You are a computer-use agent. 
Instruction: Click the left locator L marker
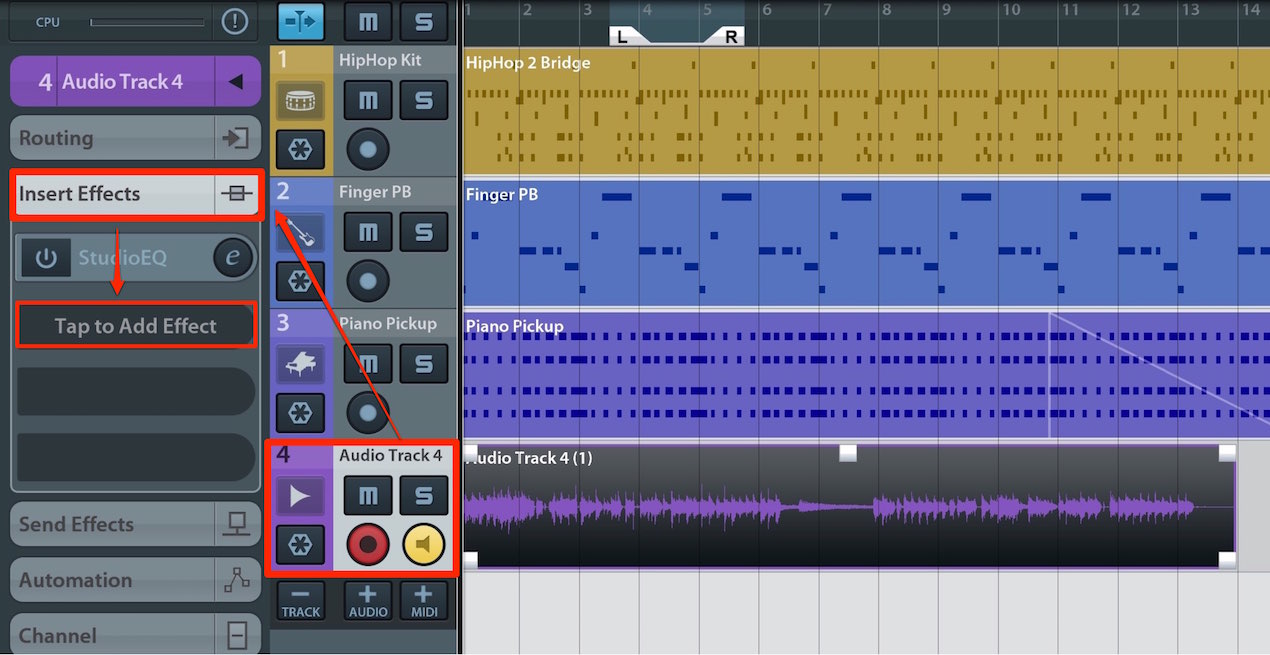point(622,36)
